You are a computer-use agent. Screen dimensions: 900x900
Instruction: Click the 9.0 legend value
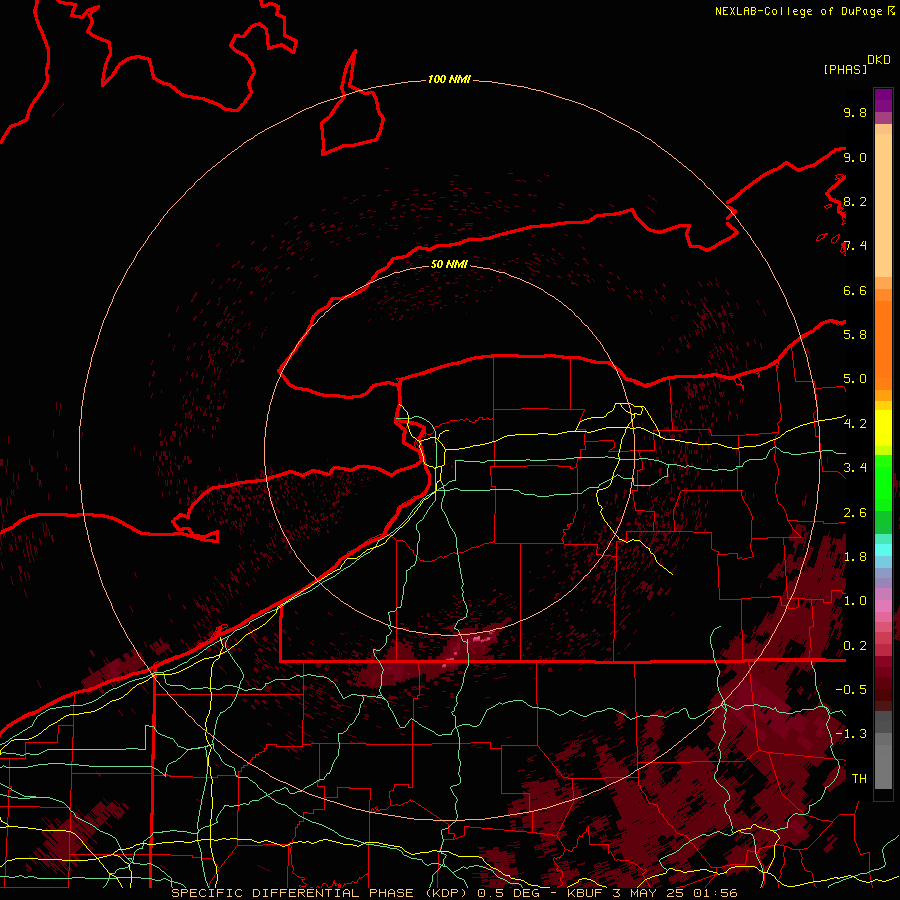click(855, 157)
